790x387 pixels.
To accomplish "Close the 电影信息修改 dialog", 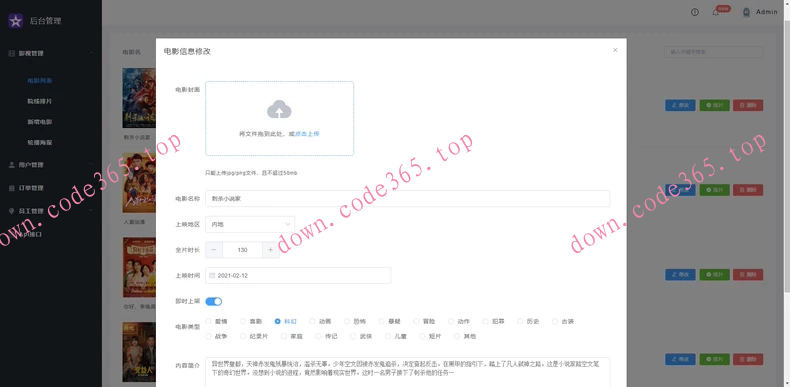I will point(615,50).
